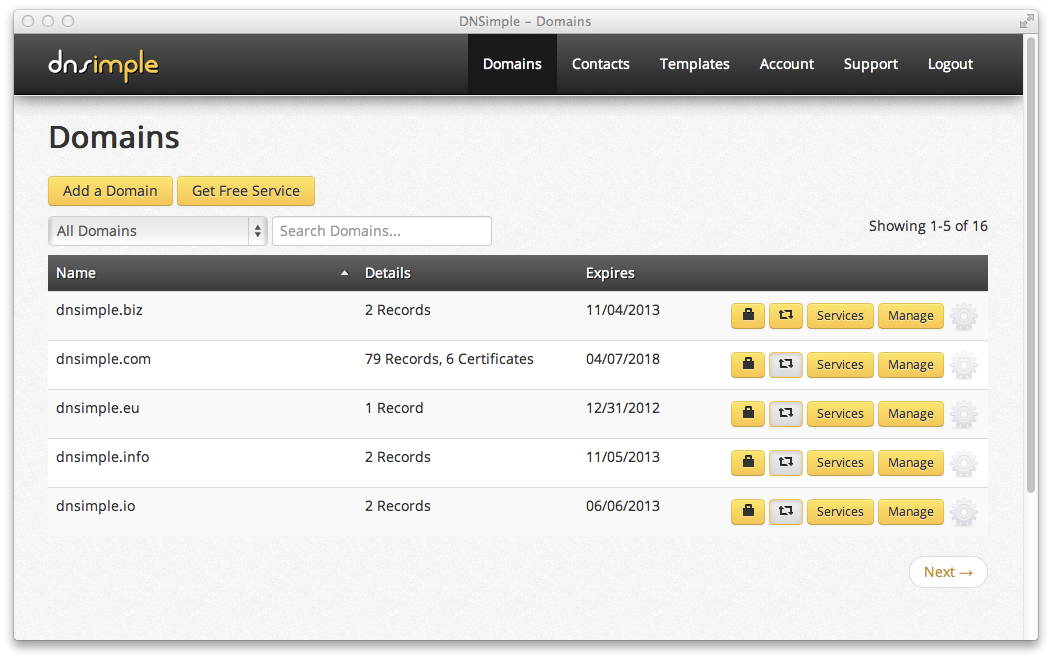Manage the dnsimple.eu domain

coord(910,413)
